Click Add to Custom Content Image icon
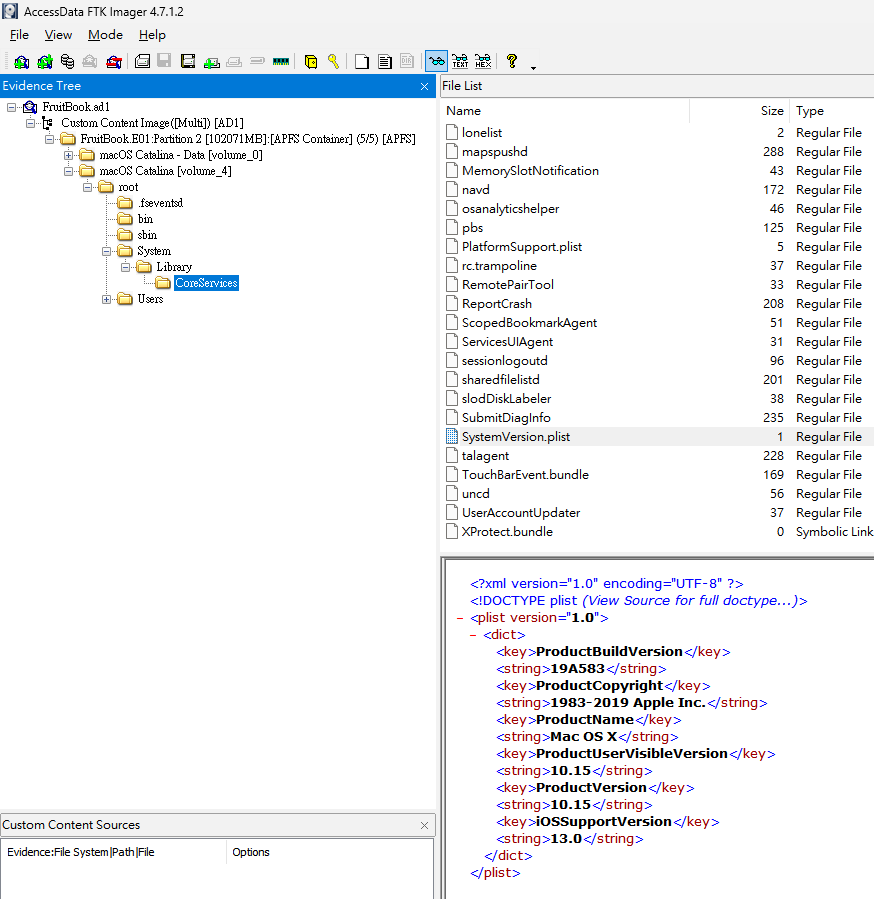This screenshot has height=899, width=874. pyautogui.click(x=211, y=61)
